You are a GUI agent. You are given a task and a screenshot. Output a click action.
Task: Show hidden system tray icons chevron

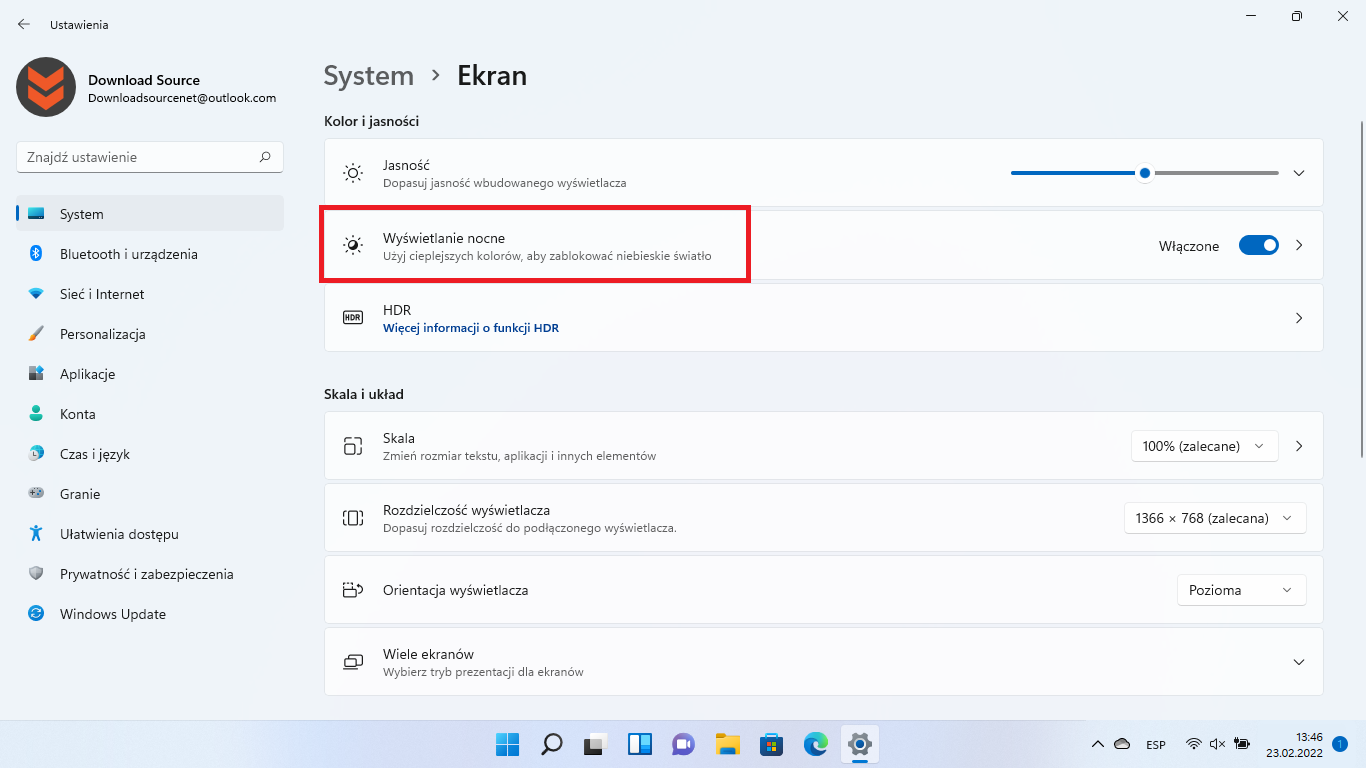coord(1098,744)
